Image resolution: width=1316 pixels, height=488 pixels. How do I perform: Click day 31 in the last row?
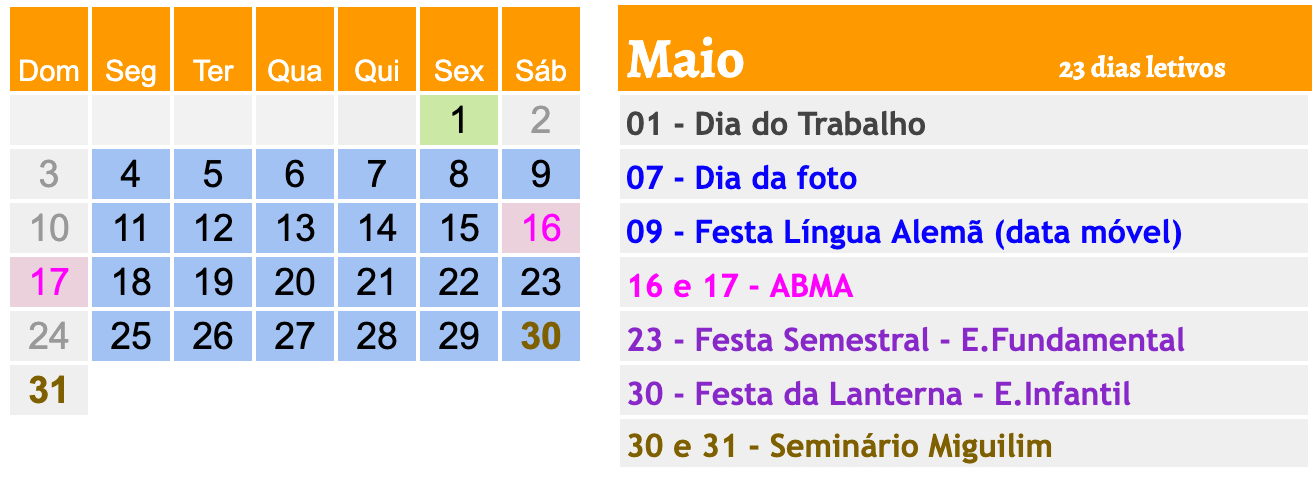(48, 390)
